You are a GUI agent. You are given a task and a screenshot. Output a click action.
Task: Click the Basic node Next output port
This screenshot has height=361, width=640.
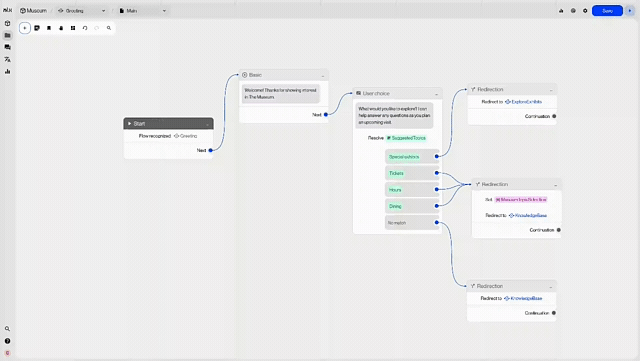326,115
